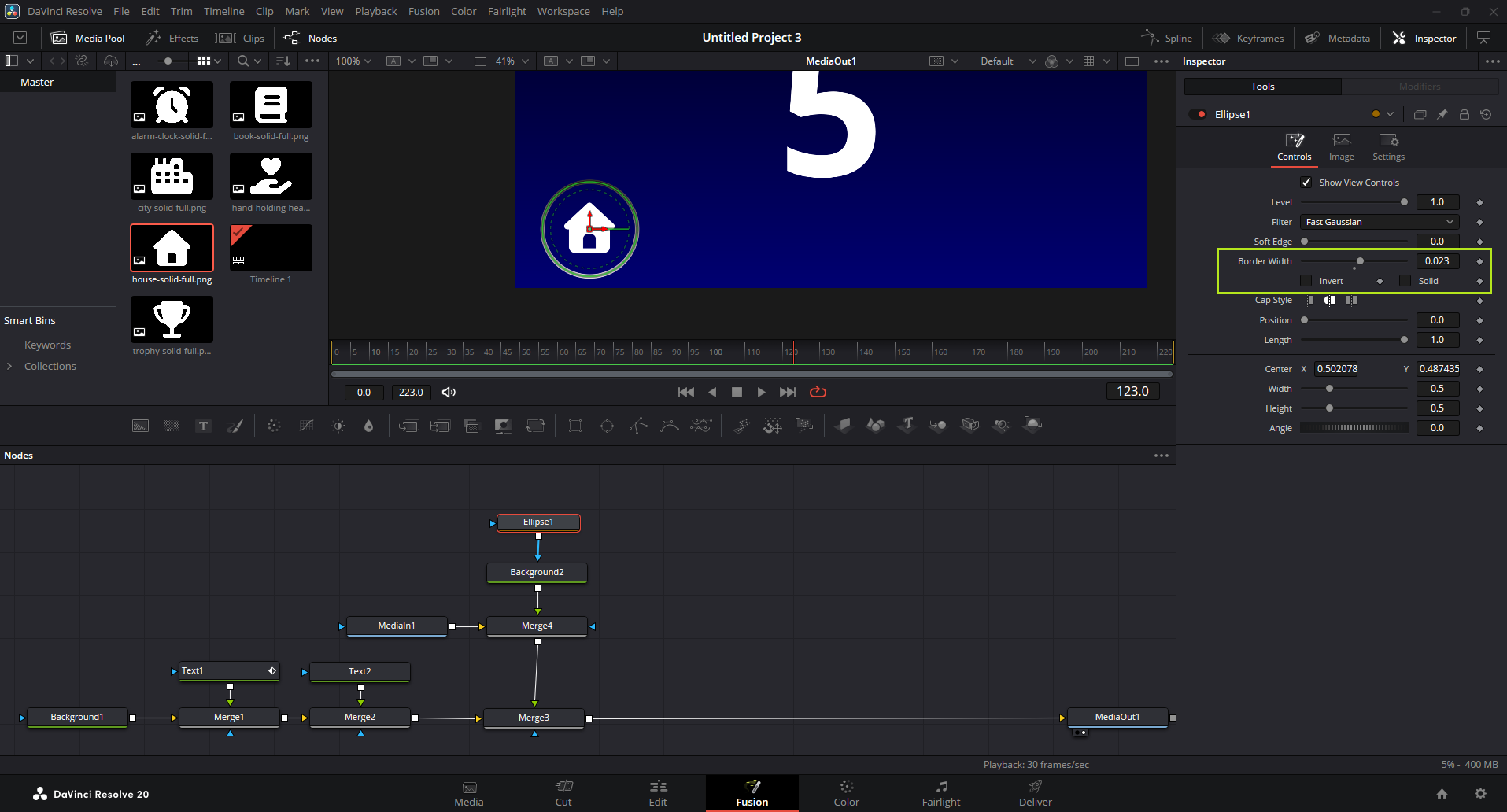Add a Text+ node from the toolbar
The height and width of the screenshot is (812, 1507).
[203, 426]
